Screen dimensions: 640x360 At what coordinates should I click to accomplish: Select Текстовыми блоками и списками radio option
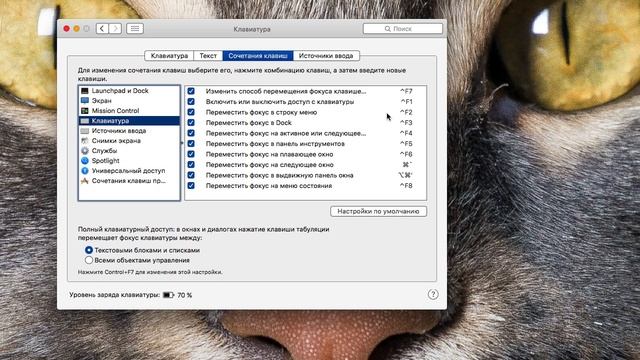pos(89,250)
